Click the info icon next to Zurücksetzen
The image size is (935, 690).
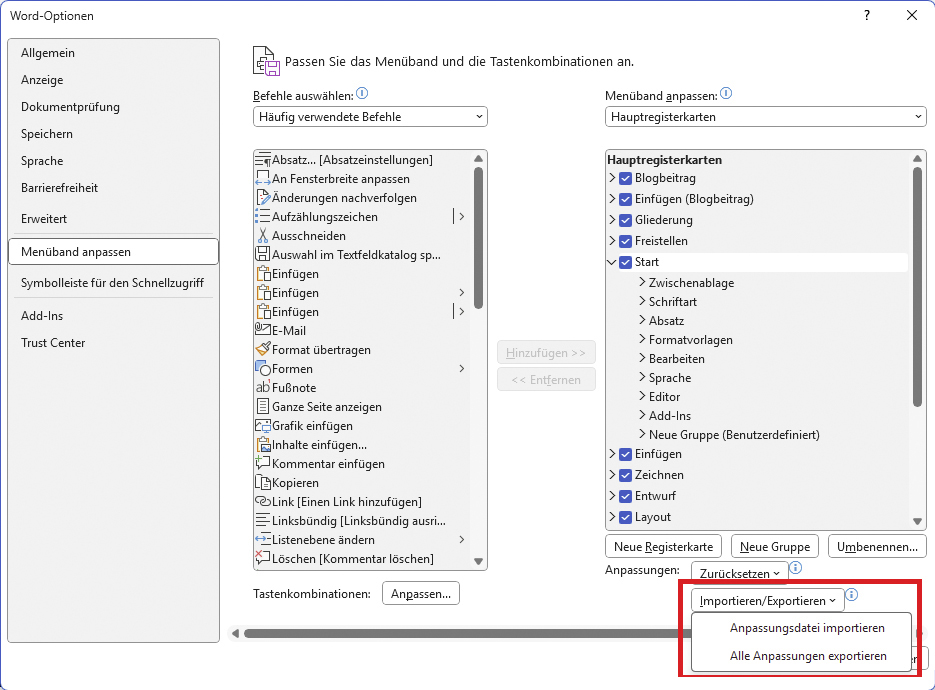(795, 568)
